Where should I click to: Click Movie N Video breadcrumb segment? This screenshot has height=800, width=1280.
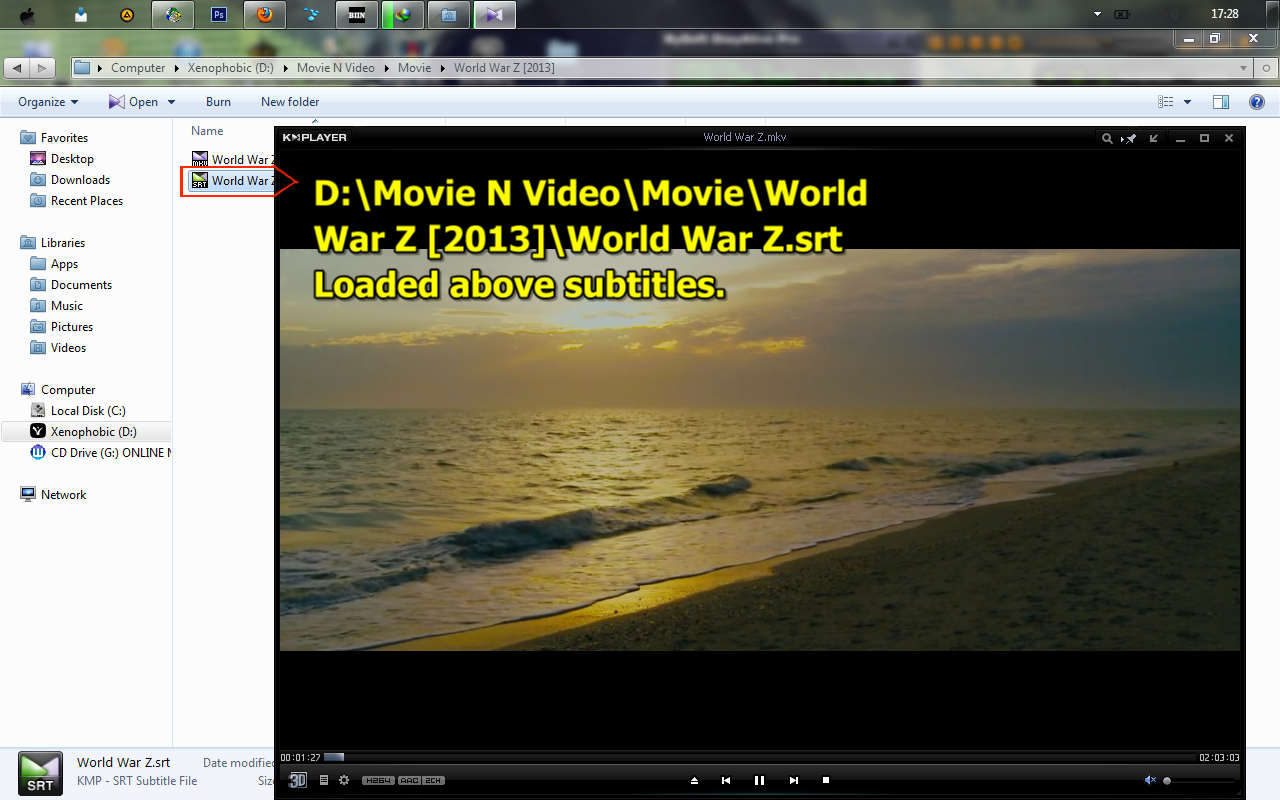[x=336, y=68]
